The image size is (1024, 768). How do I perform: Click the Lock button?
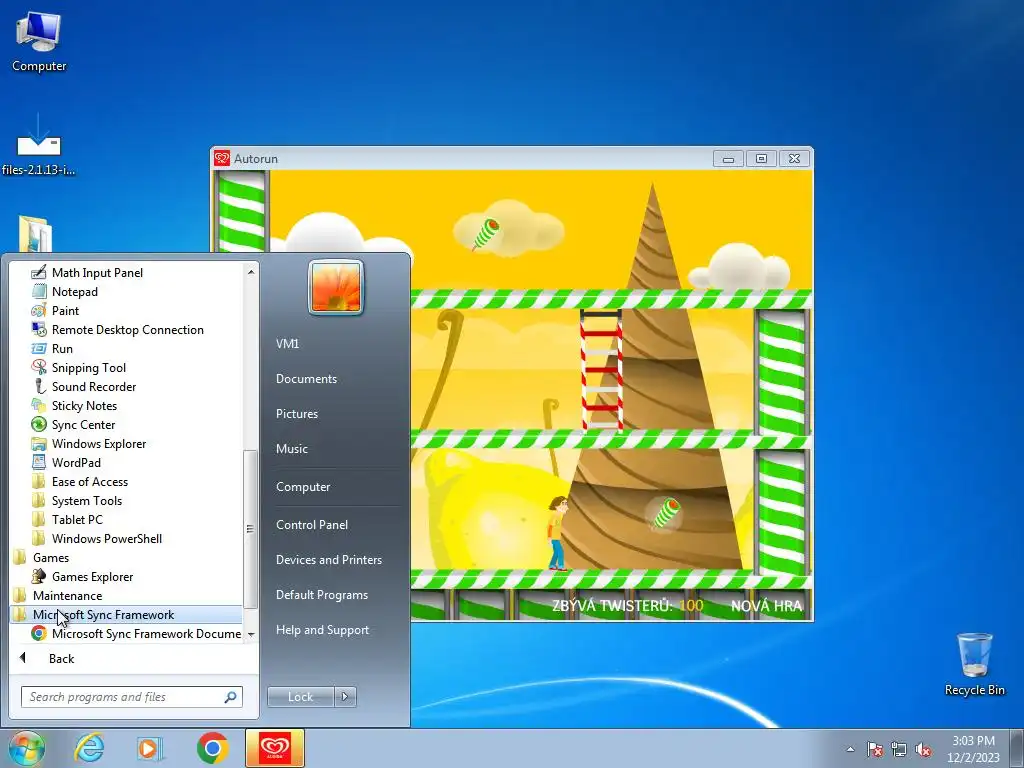(x=300, y=697)
